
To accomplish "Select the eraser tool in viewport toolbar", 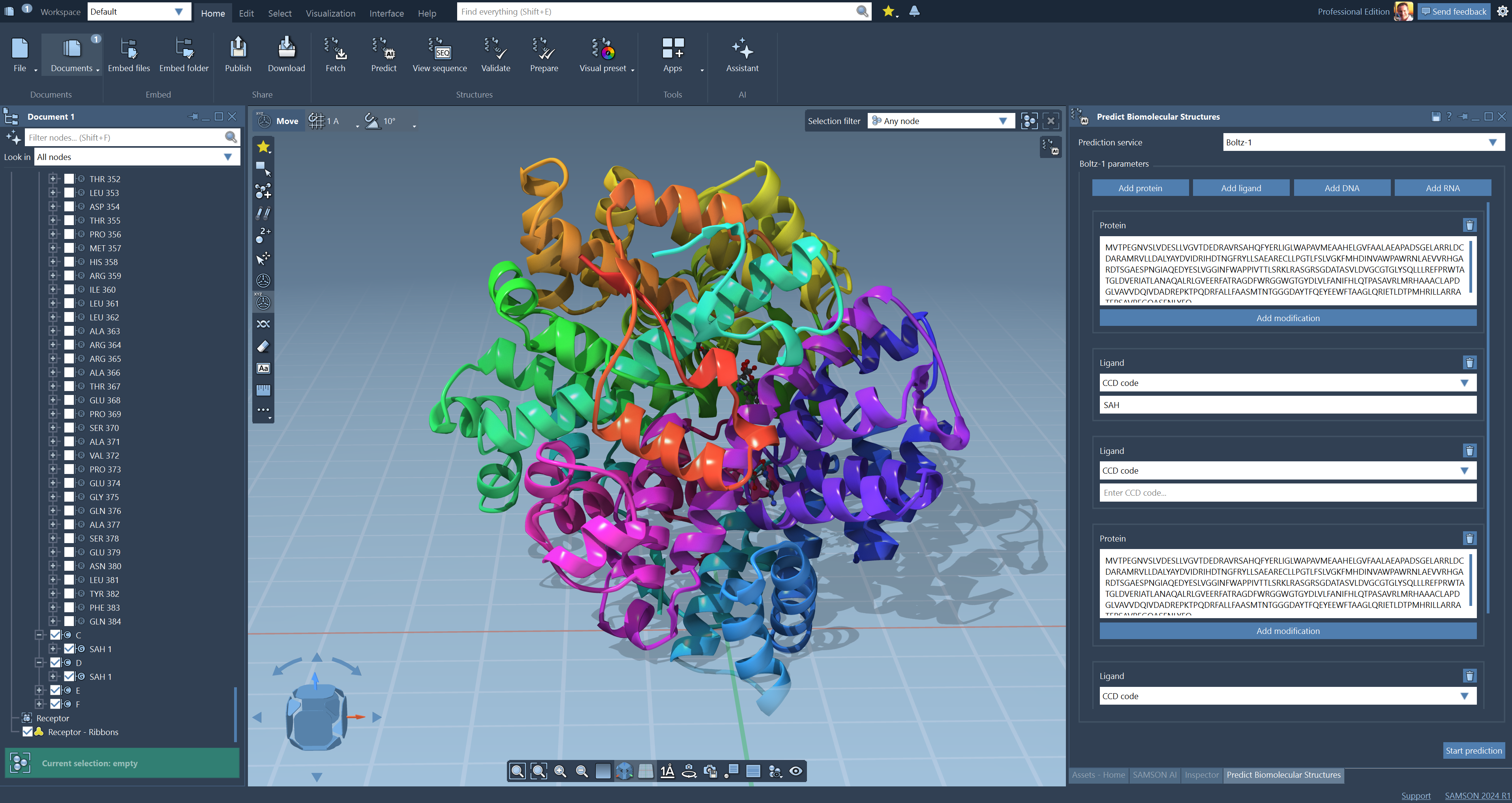I will [x=263, y=346].
